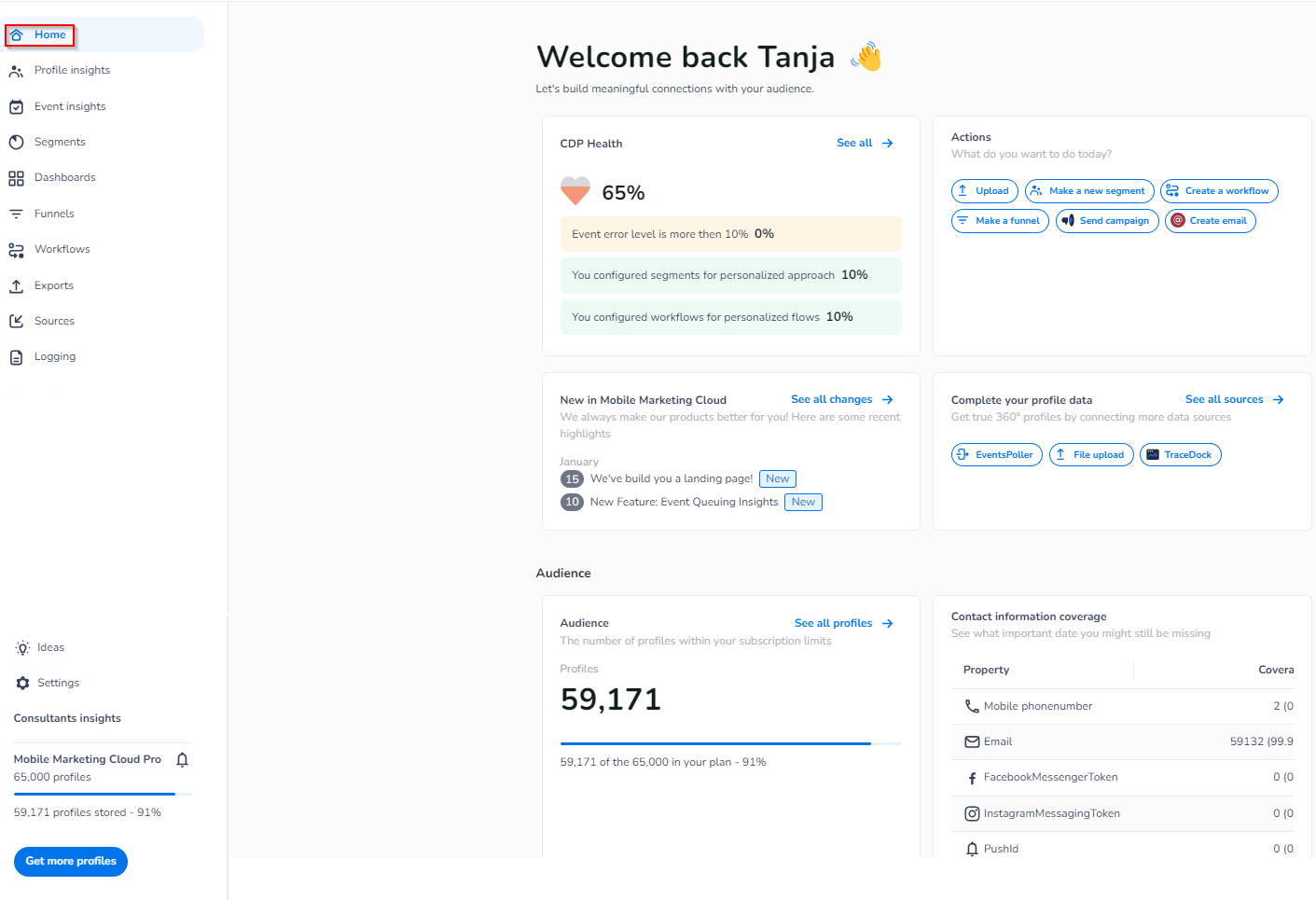
Task: Follow the See all sources link
Action: (1234, 399)
